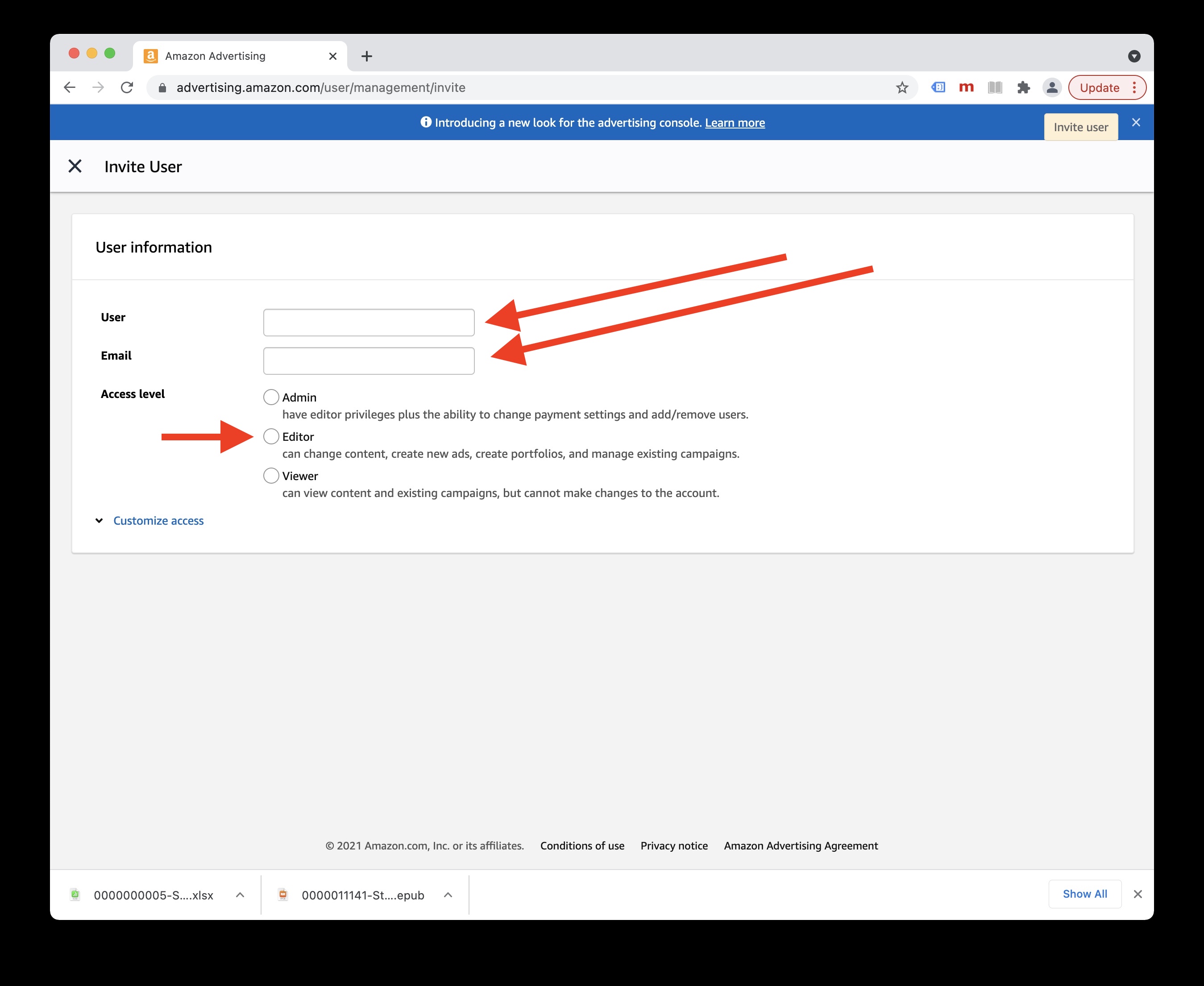Viewport: 1204px width, 986px height.
Task: Click the lock icon in the address bar
Action: [x=162, y=87]
